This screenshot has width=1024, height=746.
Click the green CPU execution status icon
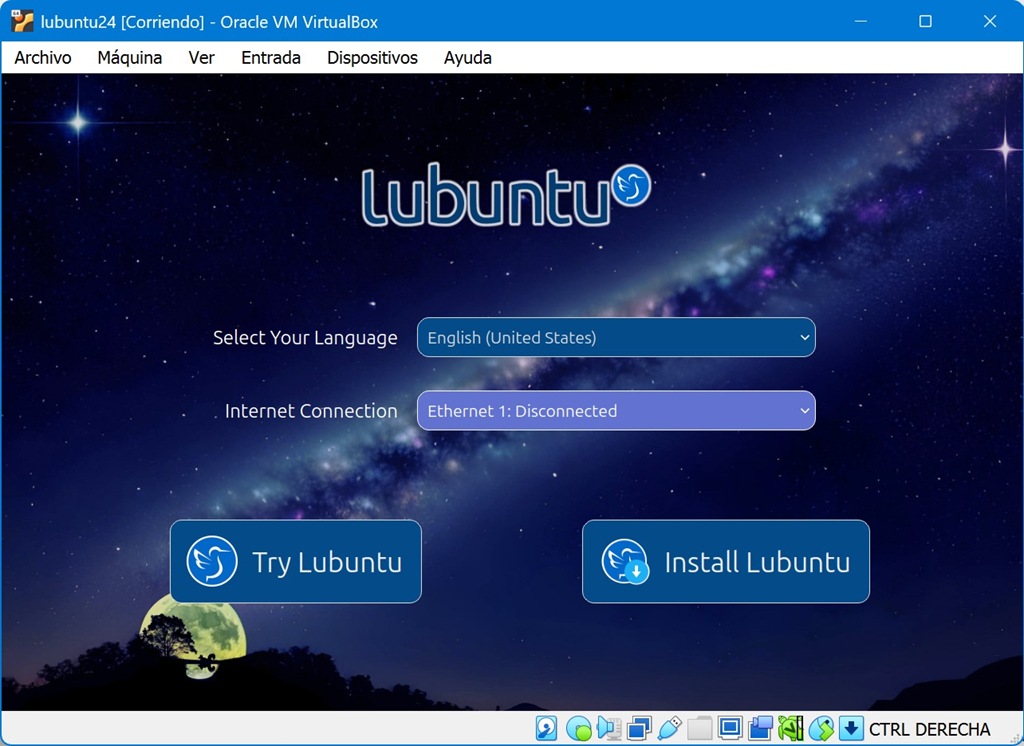791,728
